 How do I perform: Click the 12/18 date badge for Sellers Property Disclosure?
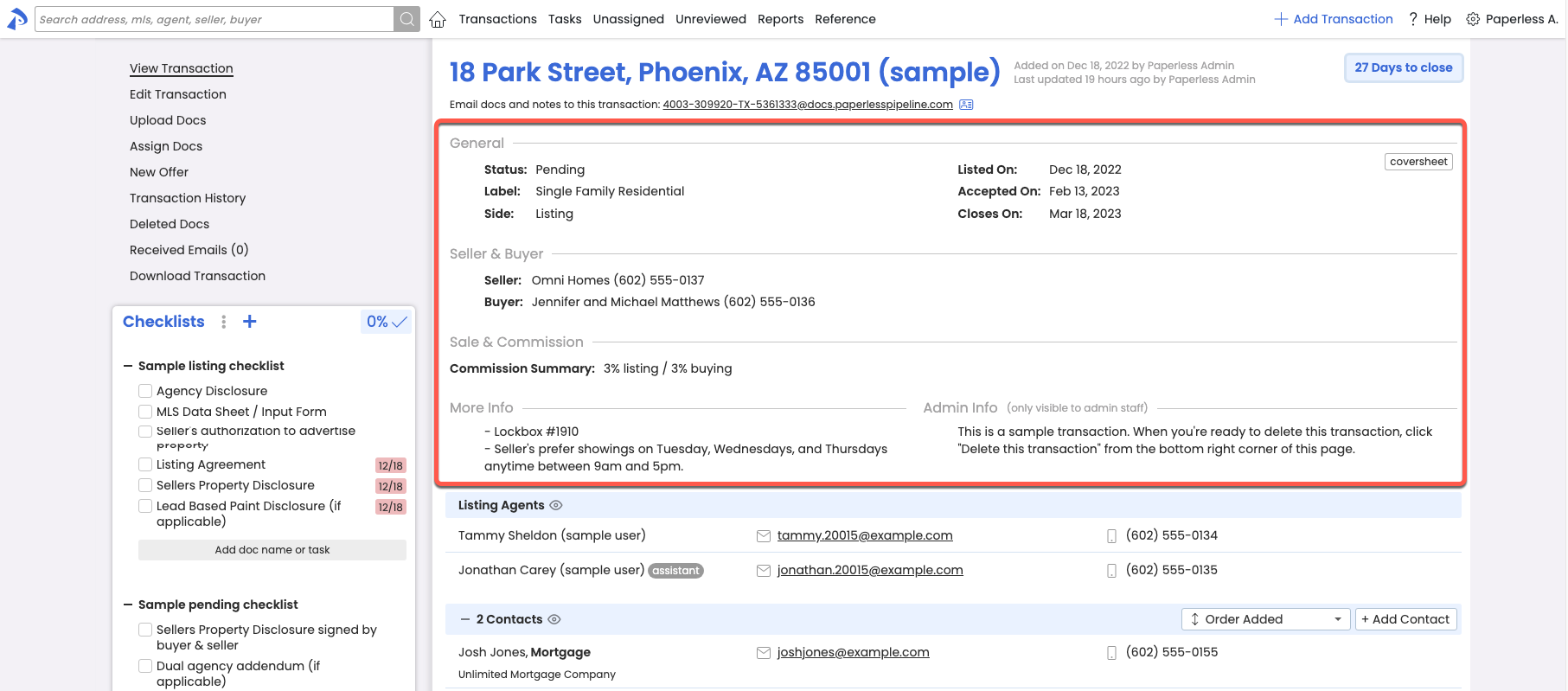pyautogui.click(x=391, y=486)
